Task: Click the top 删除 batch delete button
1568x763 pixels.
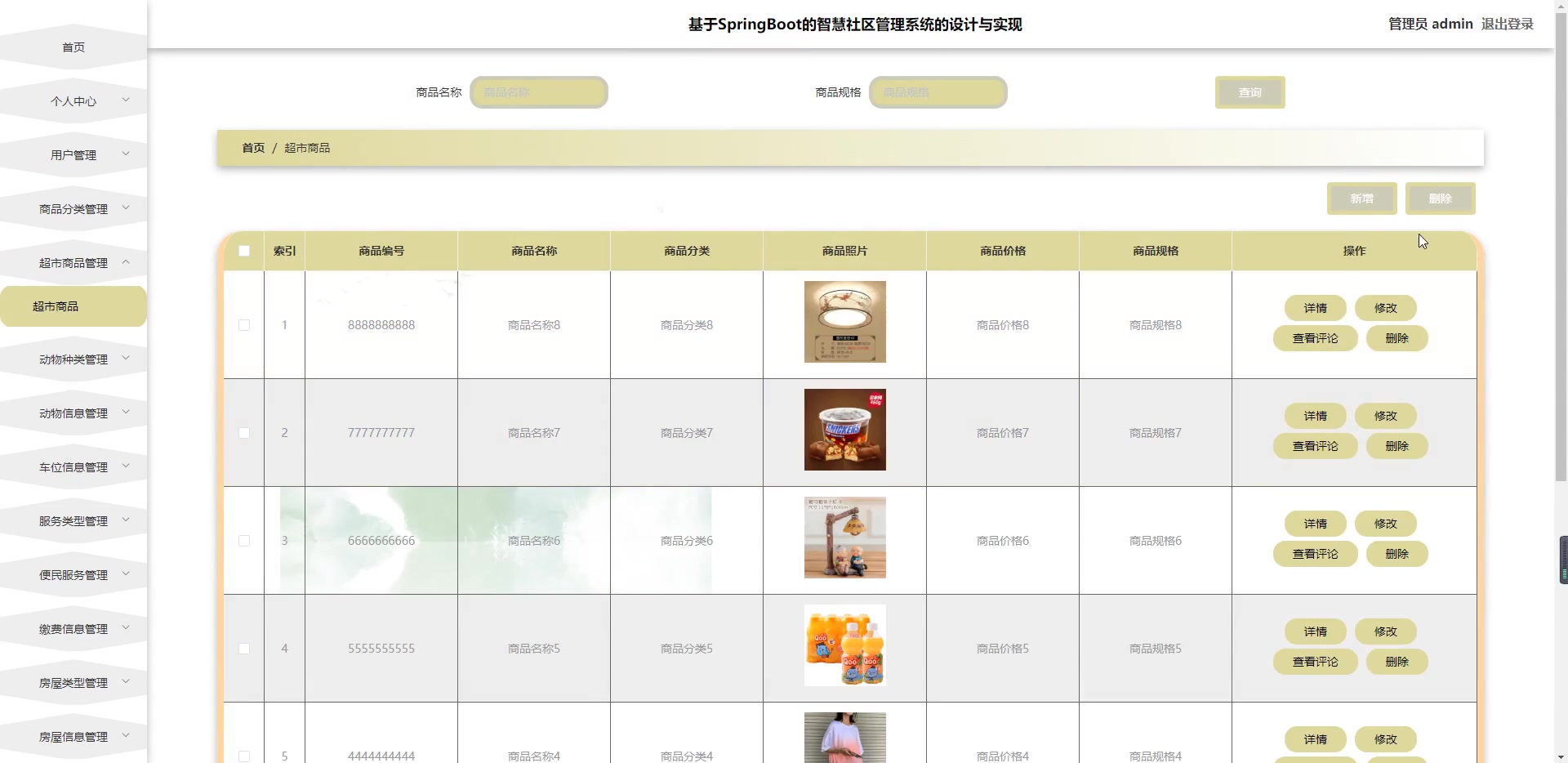Action: click(x=1441, y=199)
